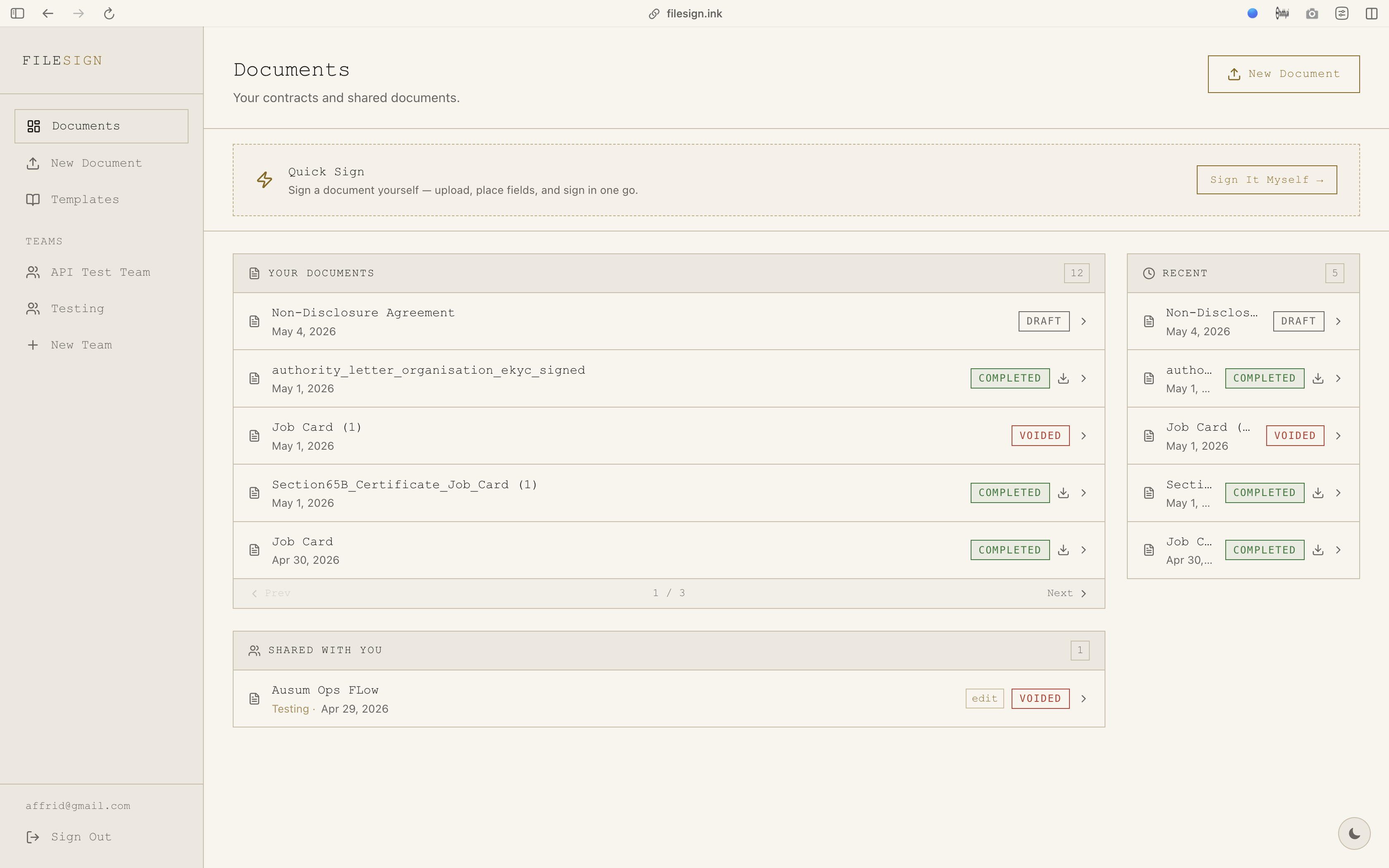The width and height of the screenshot is (1389, 868).
Task: Click the page indicator 1 / 3
Action: coord(669,593)
